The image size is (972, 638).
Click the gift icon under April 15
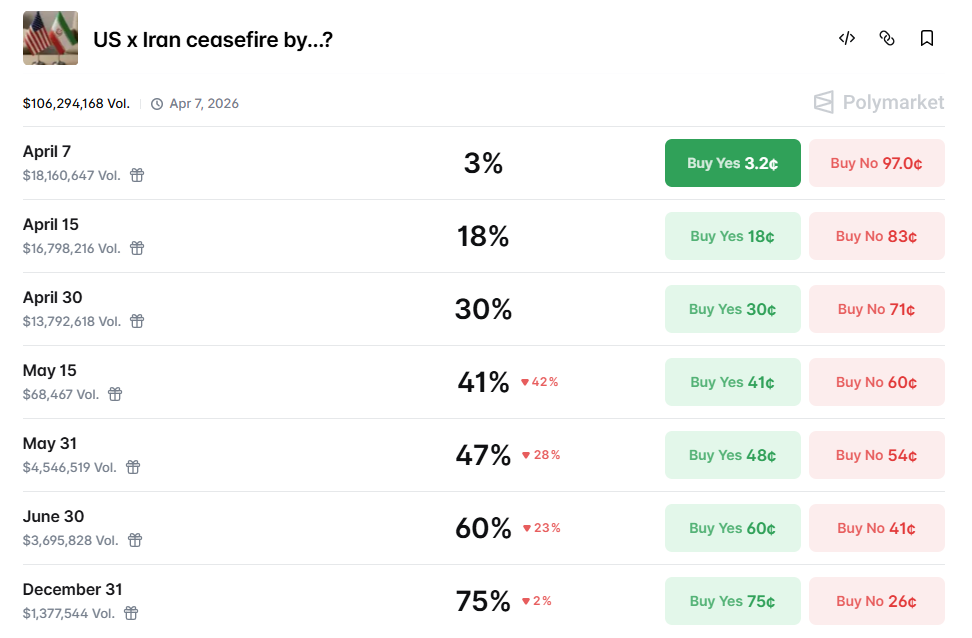(137, 248)
